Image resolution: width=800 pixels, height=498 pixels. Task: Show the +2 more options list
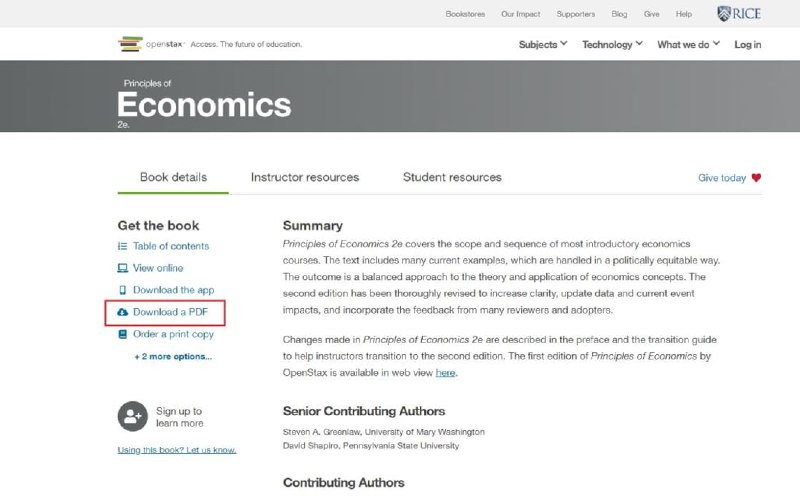coord(173,357)
